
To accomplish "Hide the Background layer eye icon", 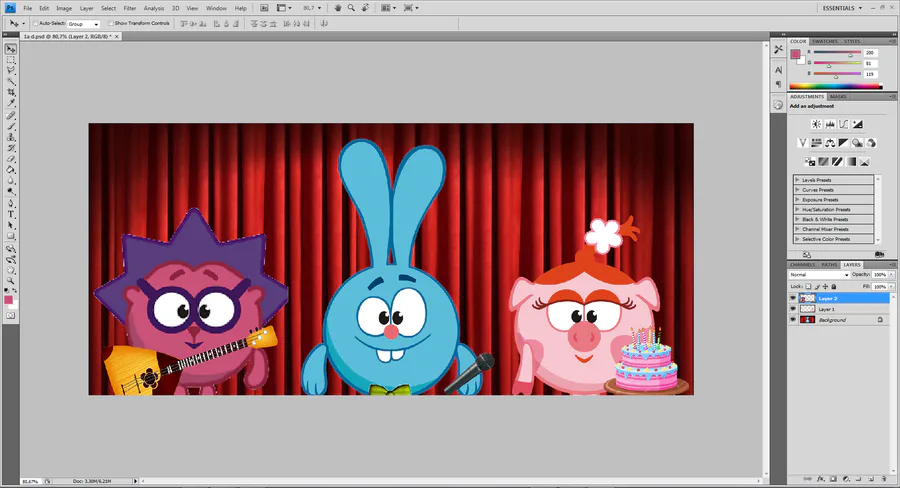I will click(x=793, y=320).
